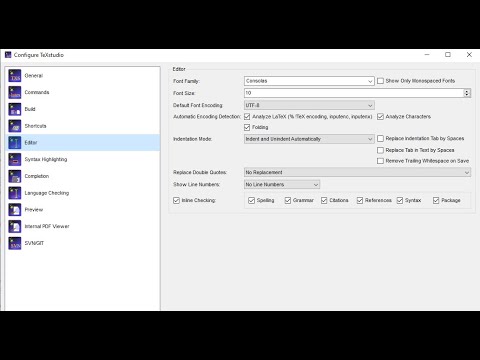The image size is (480, 360).
Task: Toggle the Inline Checking checkbox
Action: click(176, 200)
